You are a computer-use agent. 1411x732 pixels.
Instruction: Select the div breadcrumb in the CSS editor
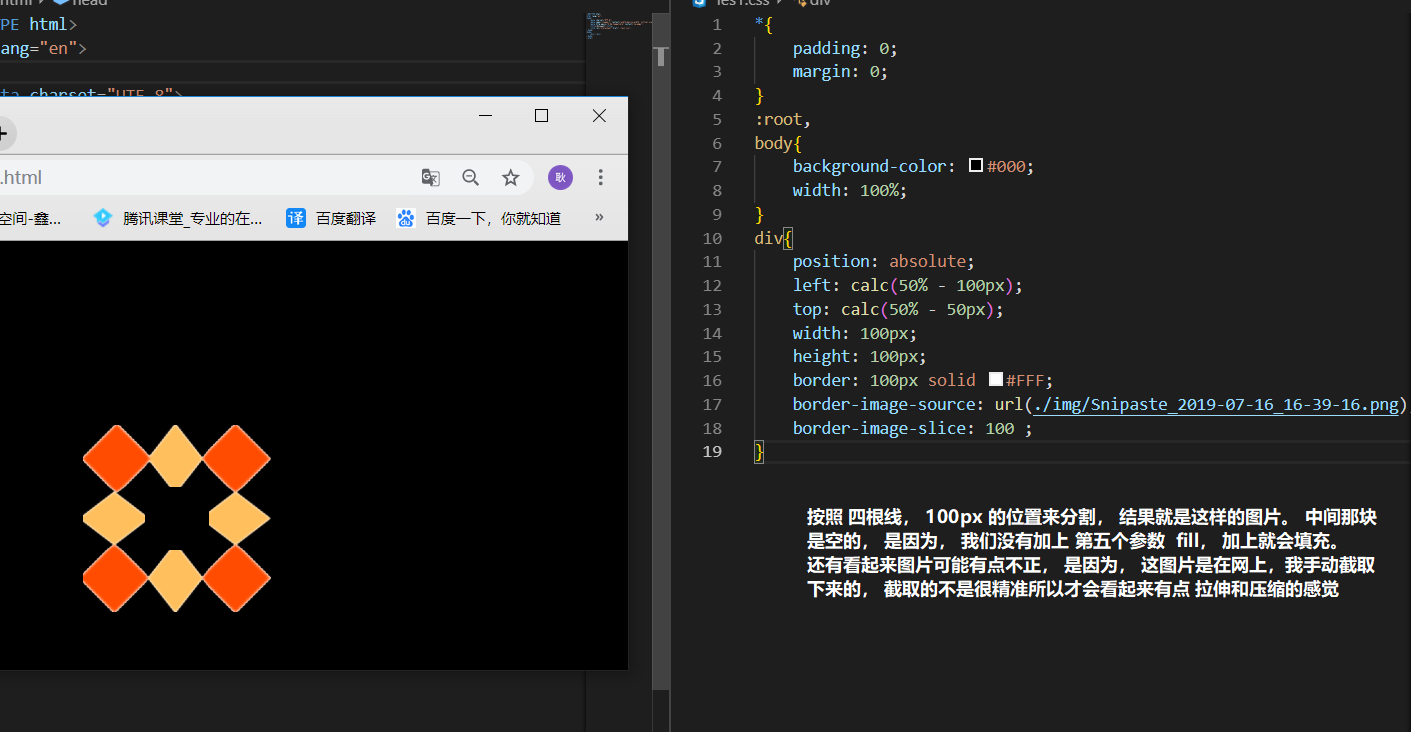(819, 3)
